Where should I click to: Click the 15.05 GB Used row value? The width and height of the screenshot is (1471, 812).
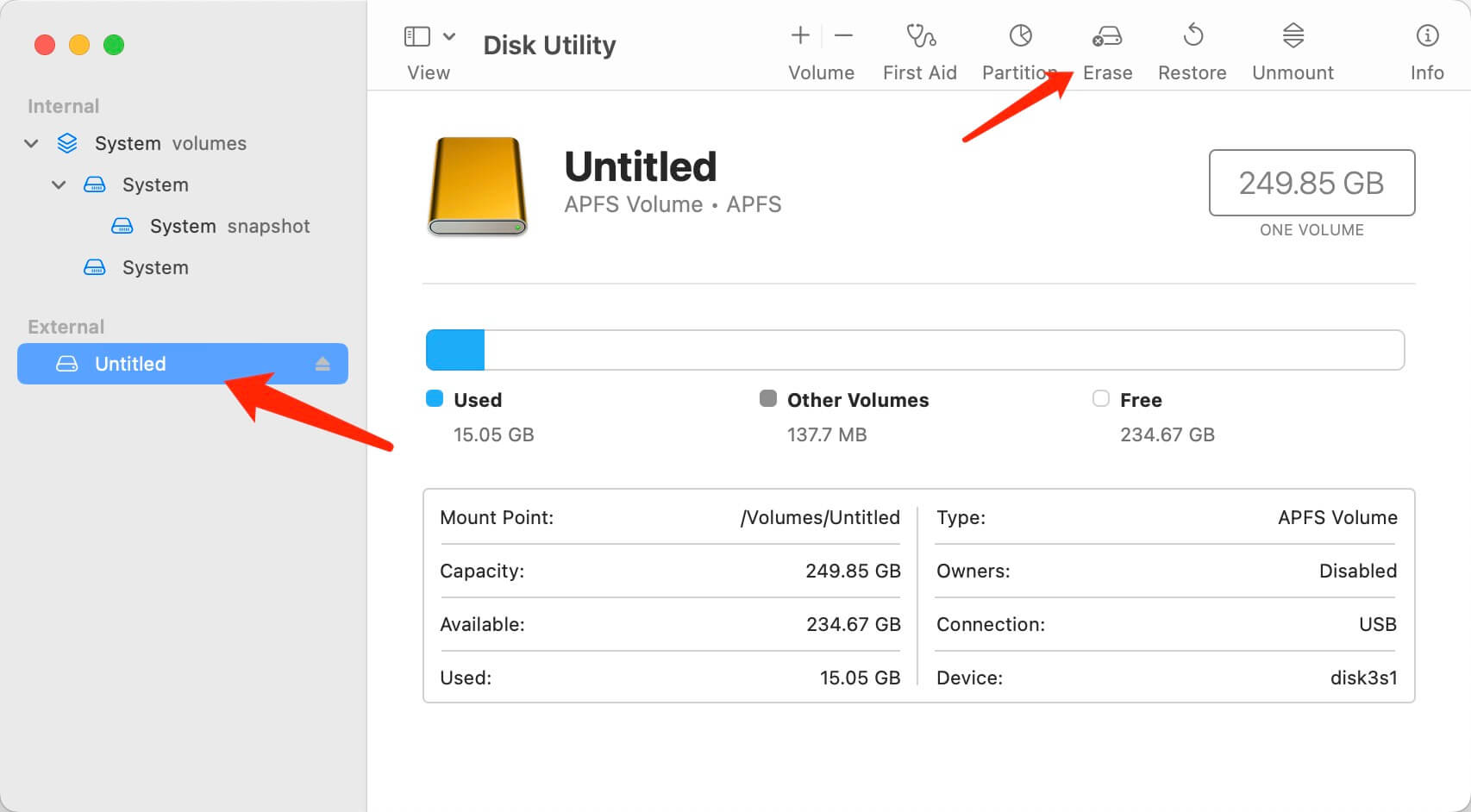(861, 678)
